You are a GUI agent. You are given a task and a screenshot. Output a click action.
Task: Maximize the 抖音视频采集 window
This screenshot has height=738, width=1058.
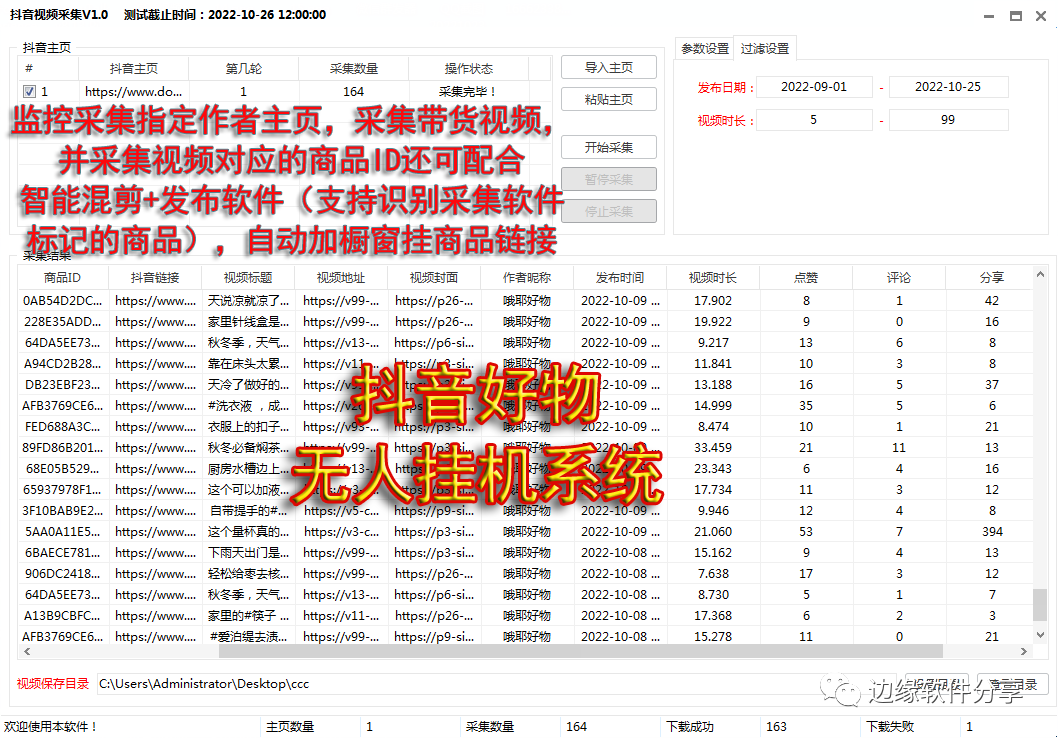coord(1015,16)
